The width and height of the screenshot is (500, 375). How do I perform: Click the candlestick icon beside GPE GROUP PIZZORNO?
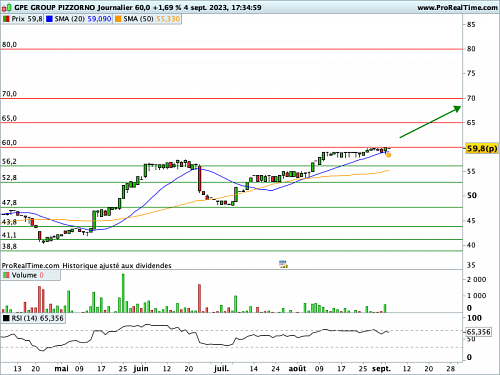7,7
